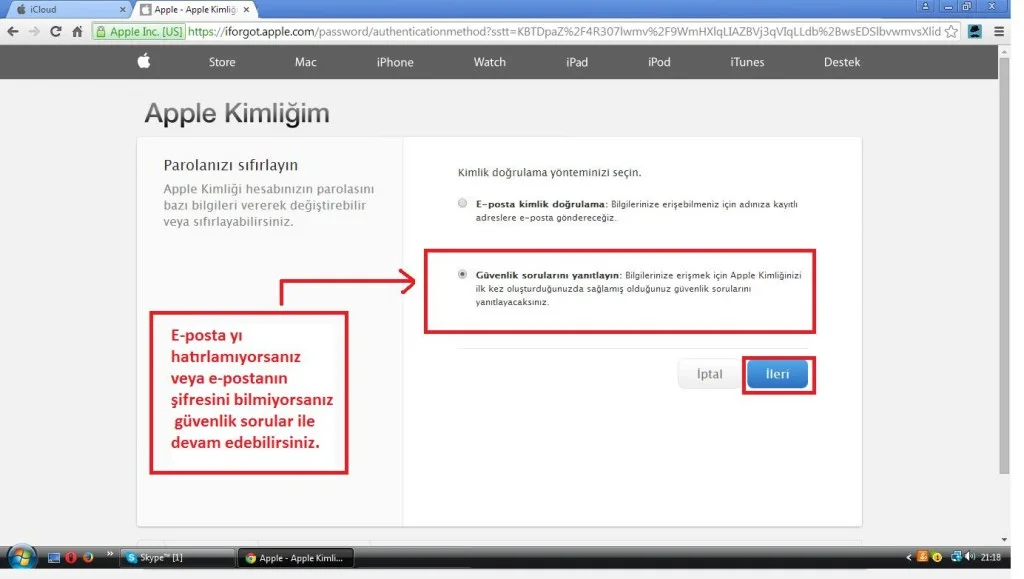1024x579 pixels.
Task: Open Watch in Apple navigation
Action: (x=490, y=62)
